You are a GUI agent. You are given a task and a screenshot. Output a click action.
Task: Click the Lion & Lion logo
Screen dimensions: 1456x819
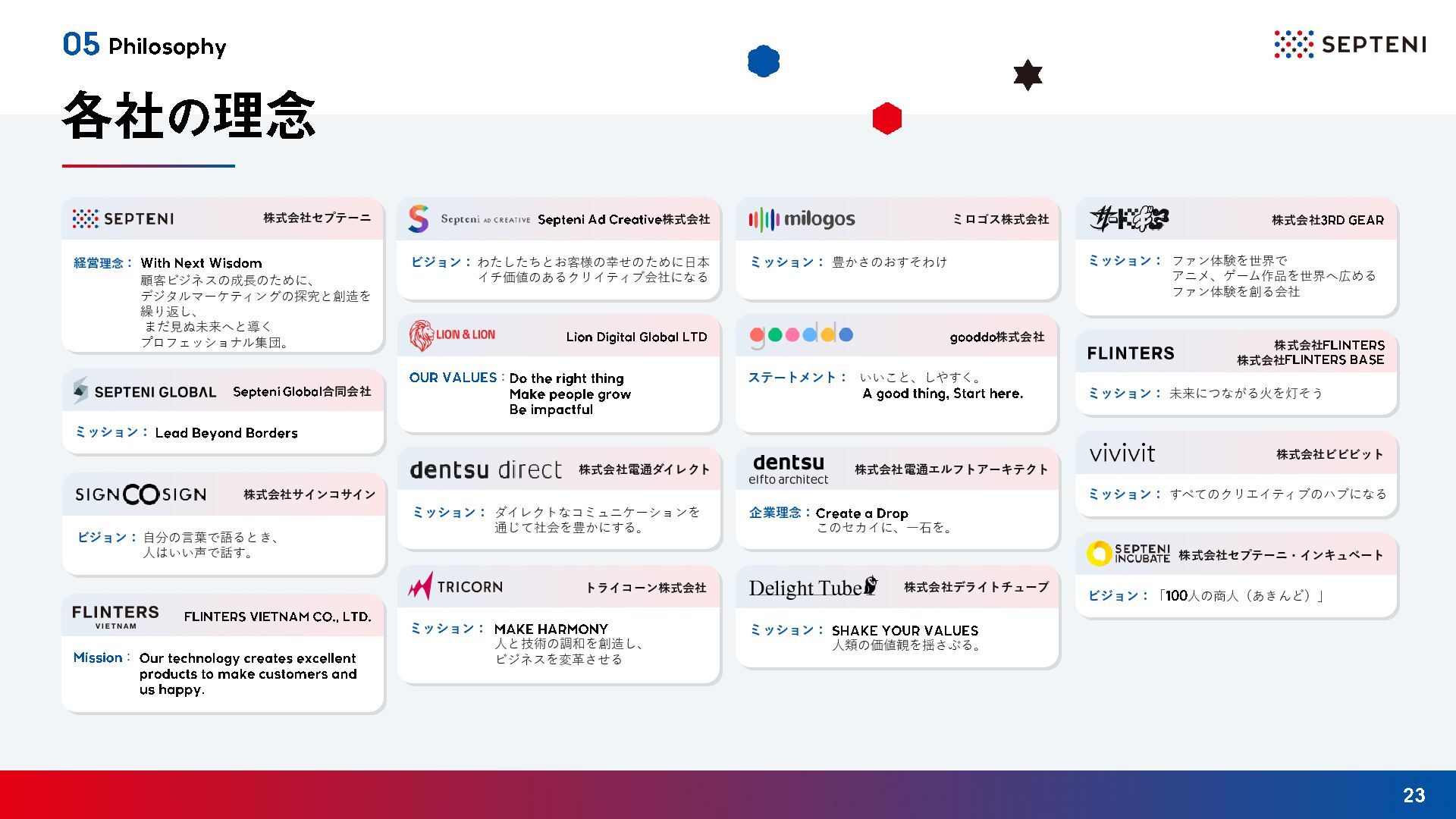452,335
